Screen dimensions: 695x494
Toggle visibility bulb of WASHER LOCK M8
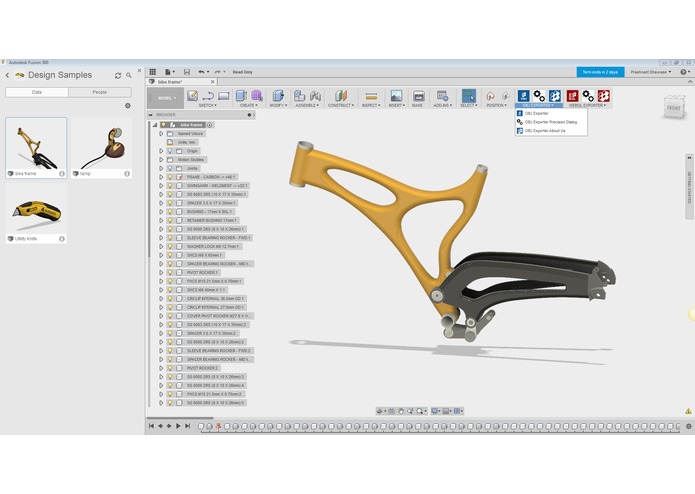tap(170, 246)
